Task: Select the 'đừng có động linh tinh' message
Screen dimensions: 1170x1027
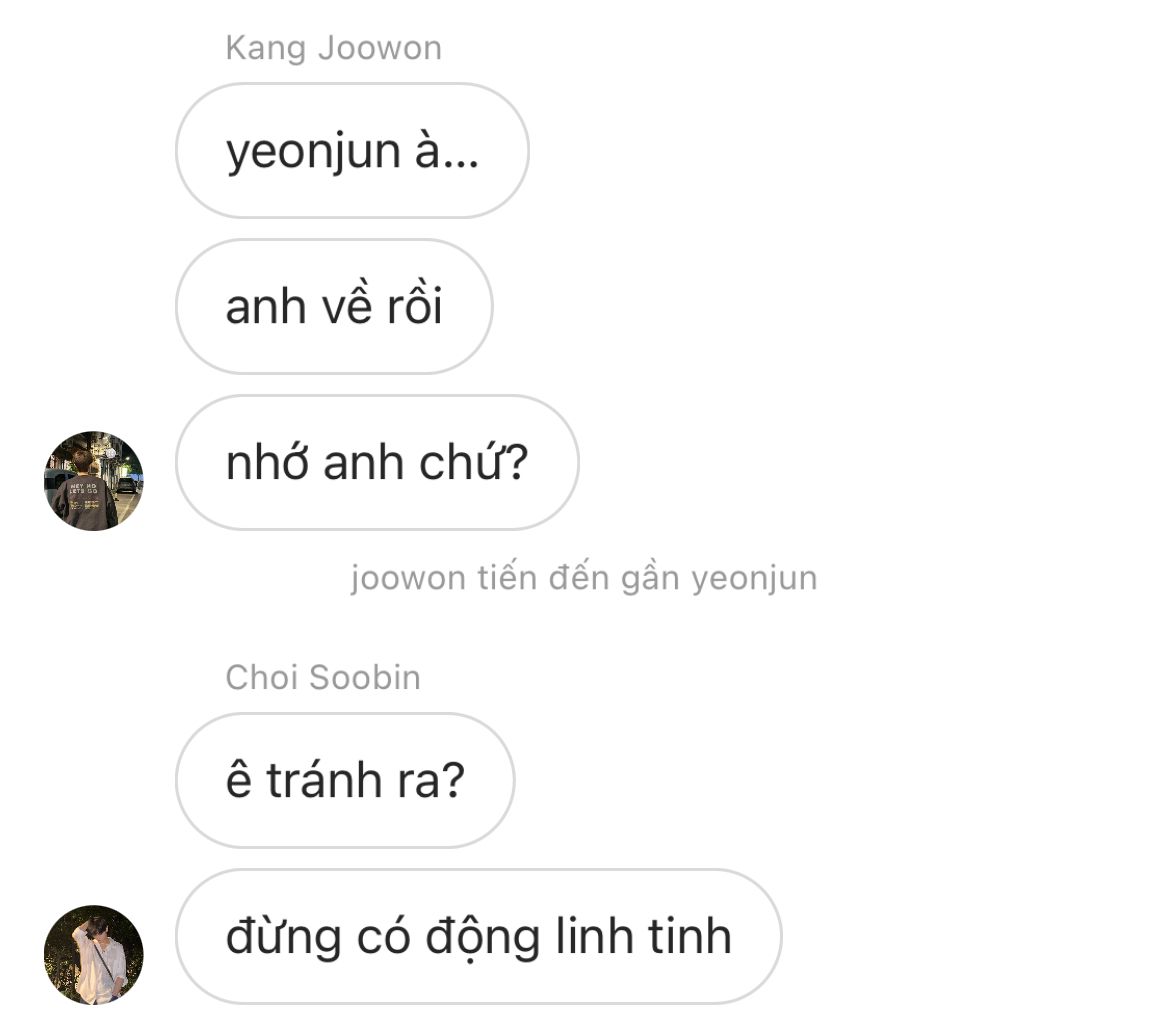Action: (x=478, y=937)
